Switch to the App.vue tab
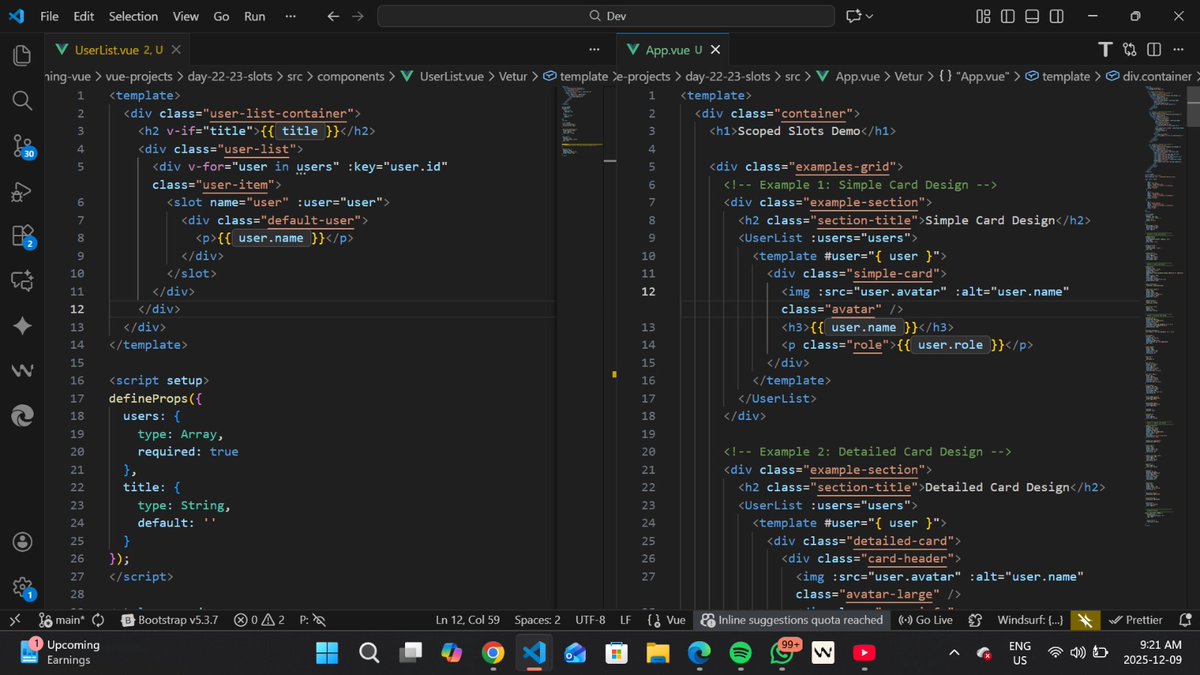Image resolution: width=1200 pixels, height=675 pixels. [673, 50]
